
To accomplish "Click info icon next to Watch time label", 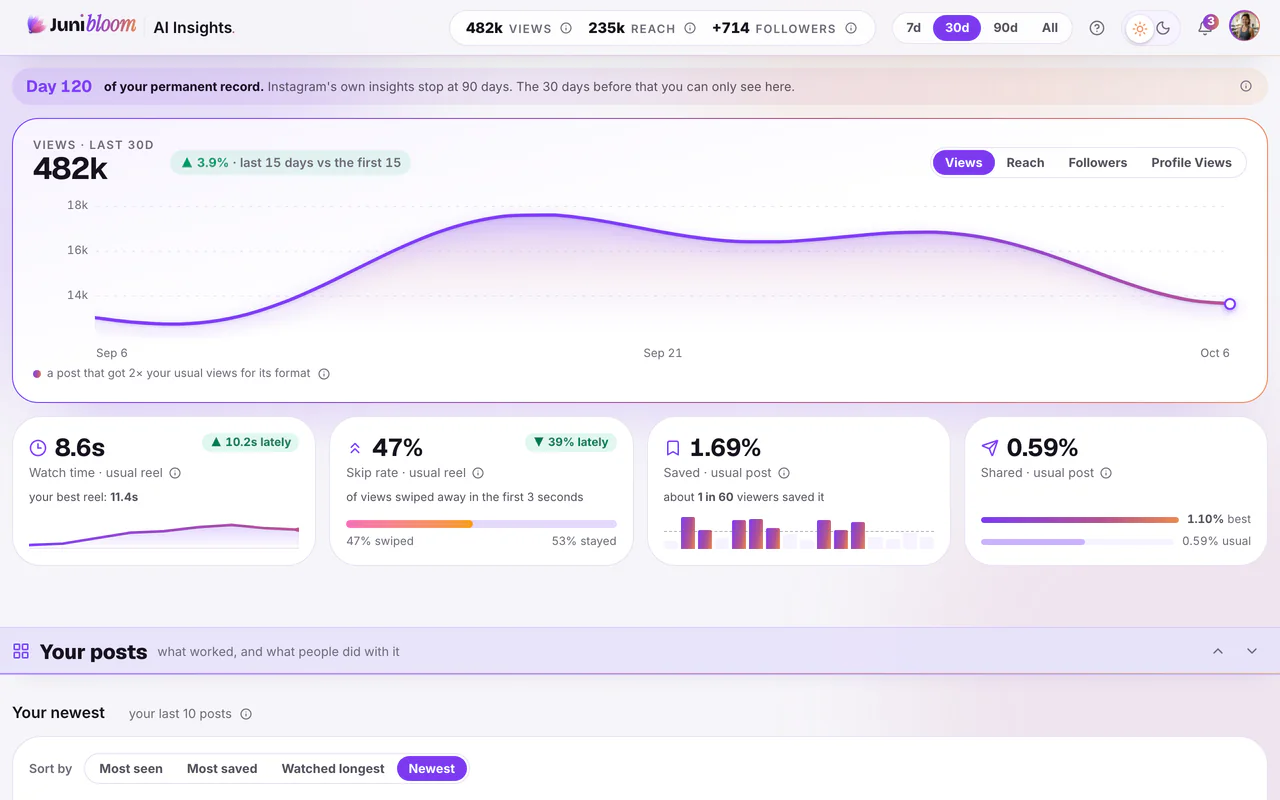I will (175, 473).
